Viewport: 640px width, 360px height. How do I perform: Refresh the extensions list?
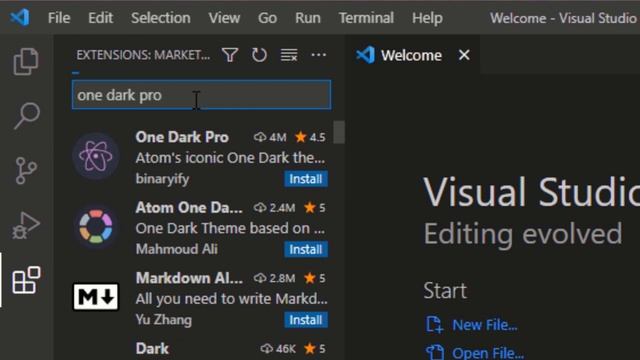point(259,55)
